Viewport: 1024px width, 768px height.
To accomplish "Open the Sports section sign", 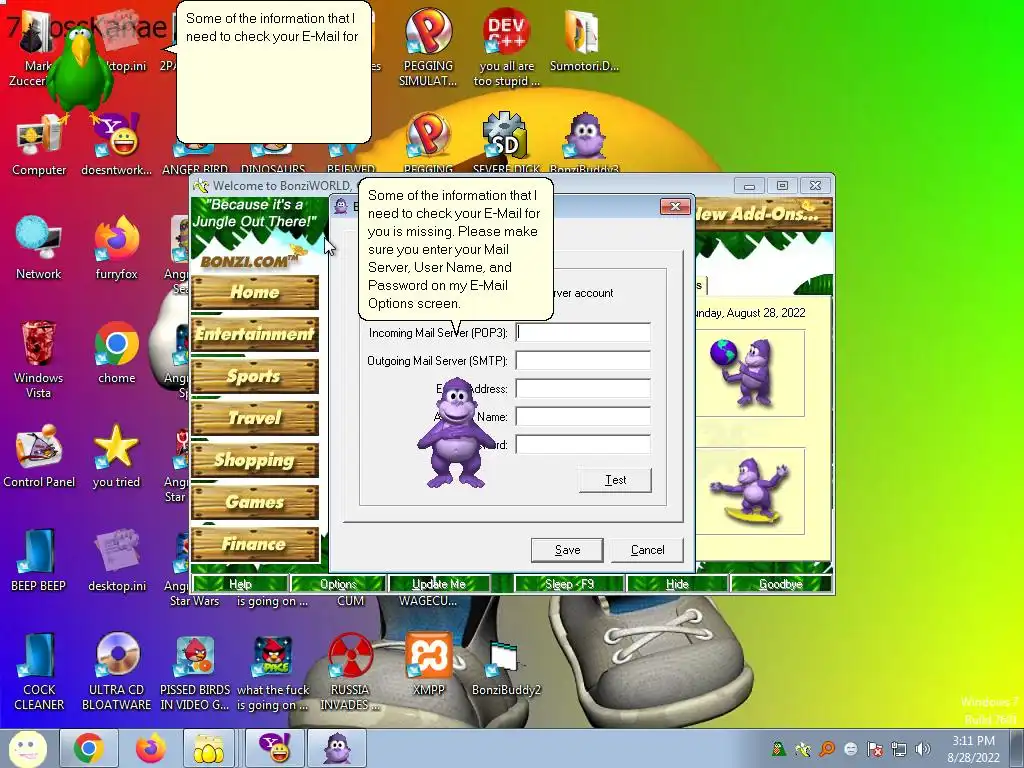I will pos(255,376).
